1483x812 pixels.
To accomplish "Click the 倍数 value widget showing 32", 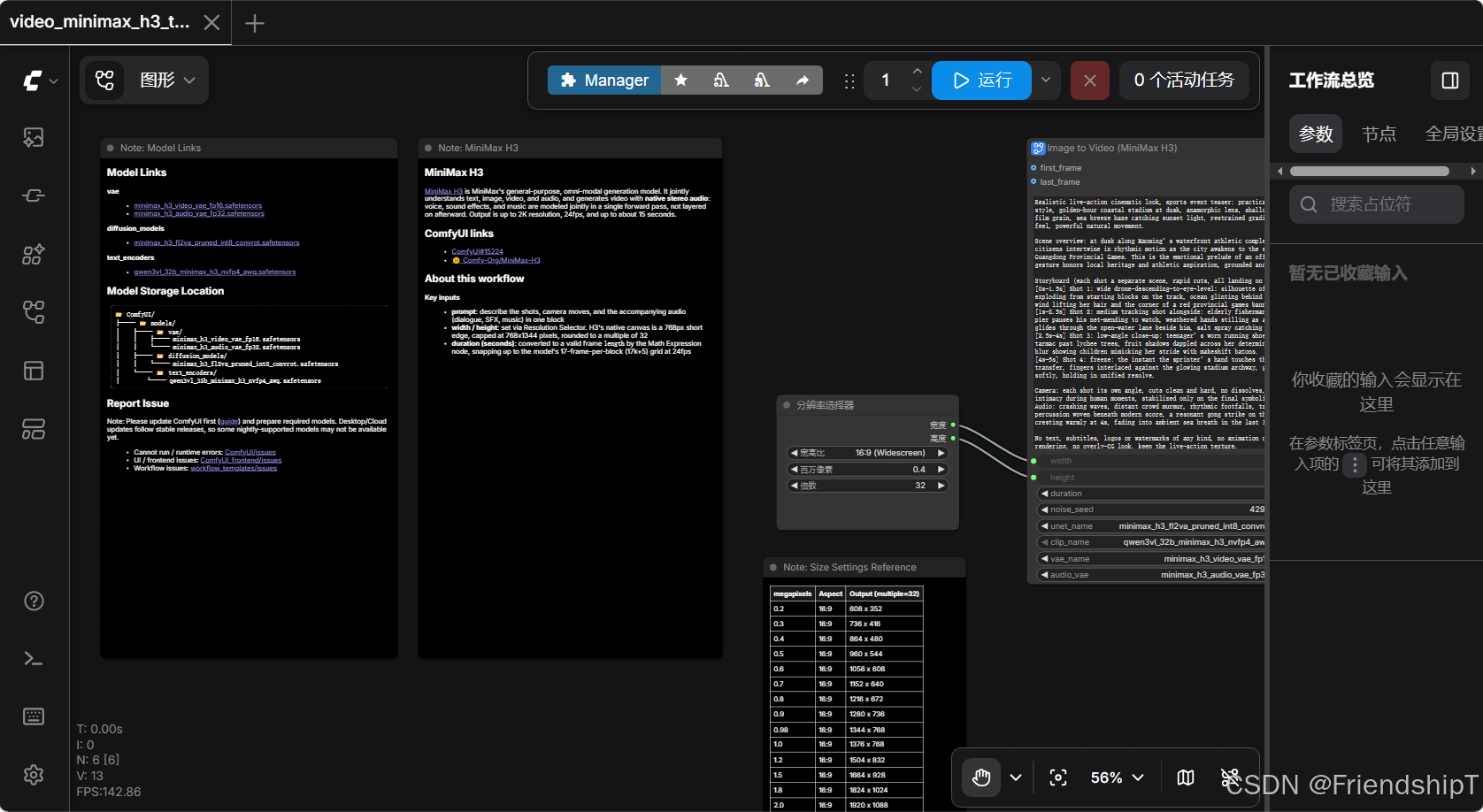I will pyautogui.click(x=867, y=486).
